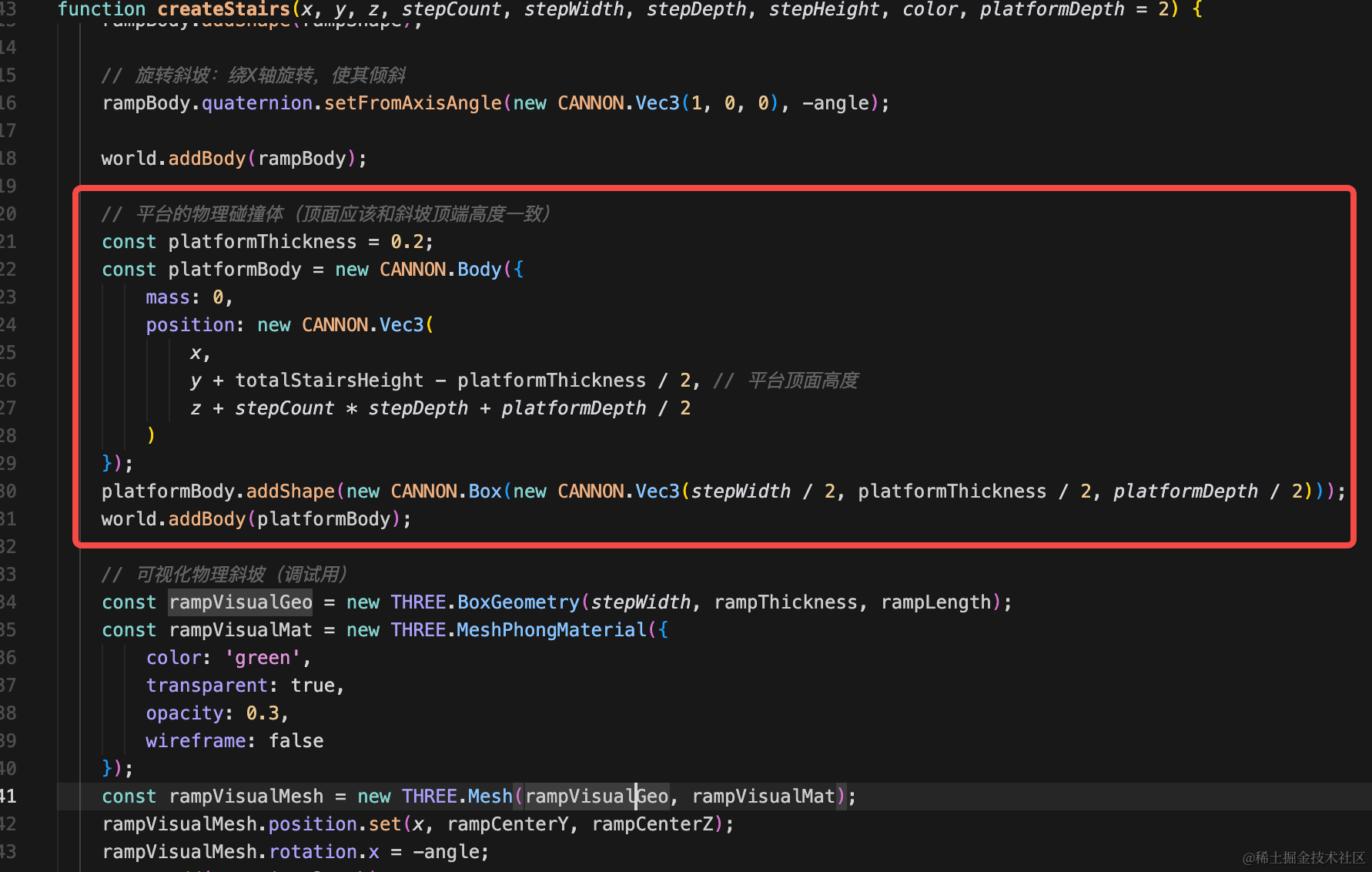Viewport: 1372px width, 872px height.
Task: Click MeshPhongMaterial class name
Action: (x=551, y=630)
